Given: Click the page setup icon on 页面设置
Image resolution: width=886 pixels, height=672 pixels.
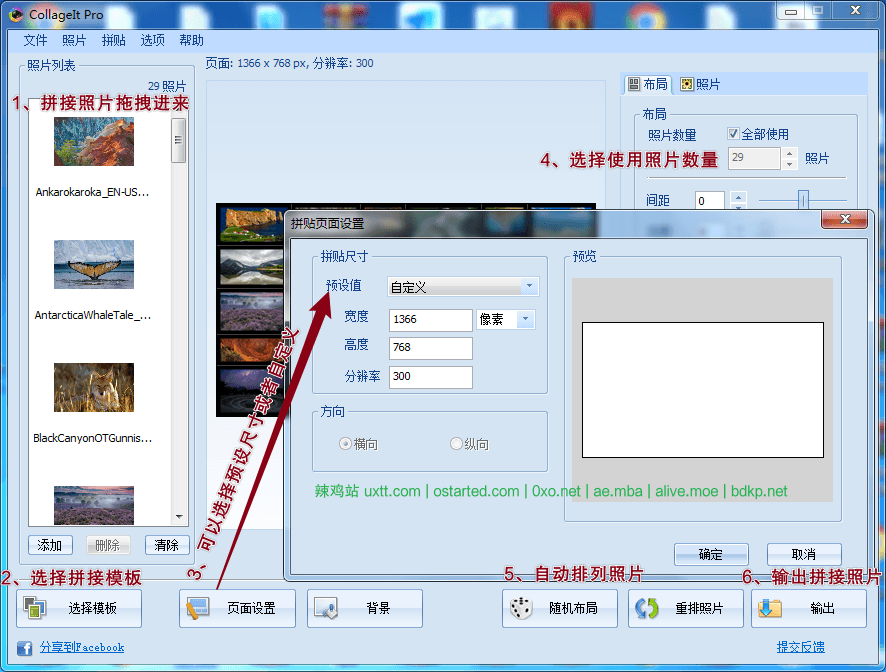Looking at the screenshot, I should tap(197, 608).
